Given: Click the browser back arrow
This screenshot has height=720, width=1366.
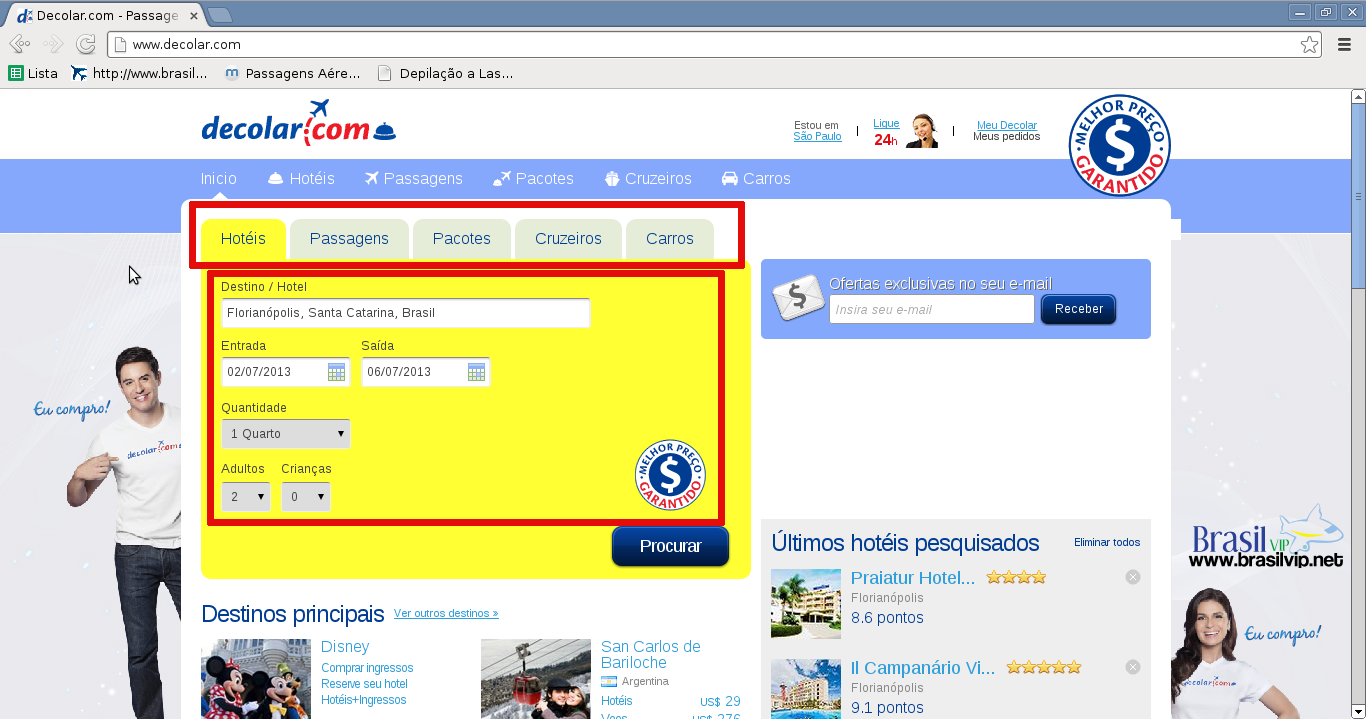Looking at the screenshot, I should pyautogui.click(x=19, y=44).
